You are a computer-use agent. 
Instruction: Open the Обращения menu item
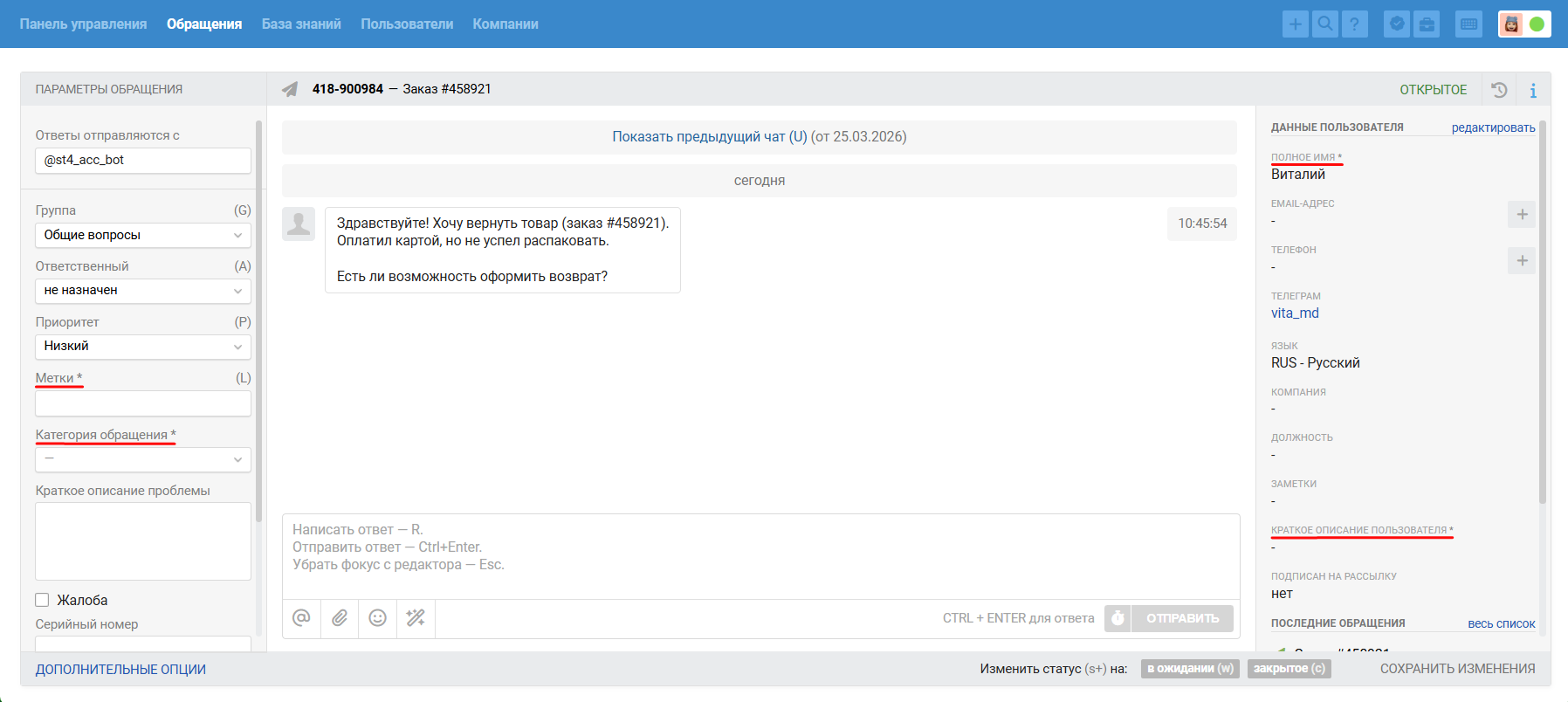click(204, 24)
